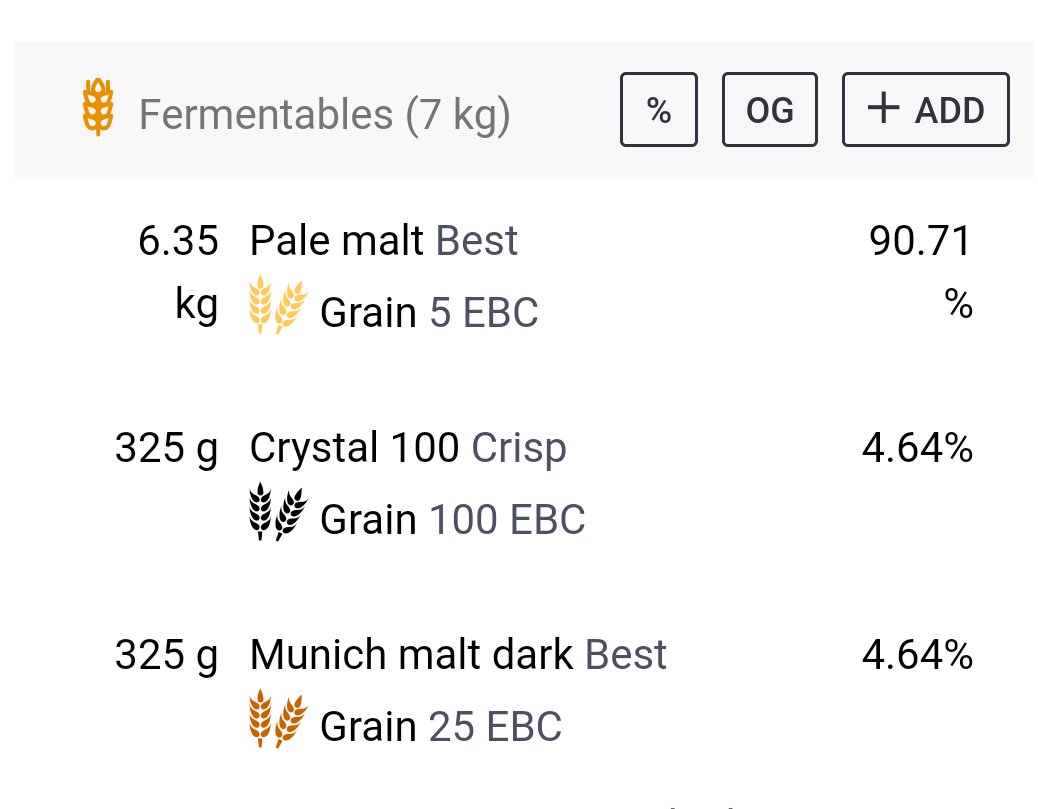Click the orange Fermentables wheat icon
The width and height of the screenshot is (1038, 809).
pos(98,107)
